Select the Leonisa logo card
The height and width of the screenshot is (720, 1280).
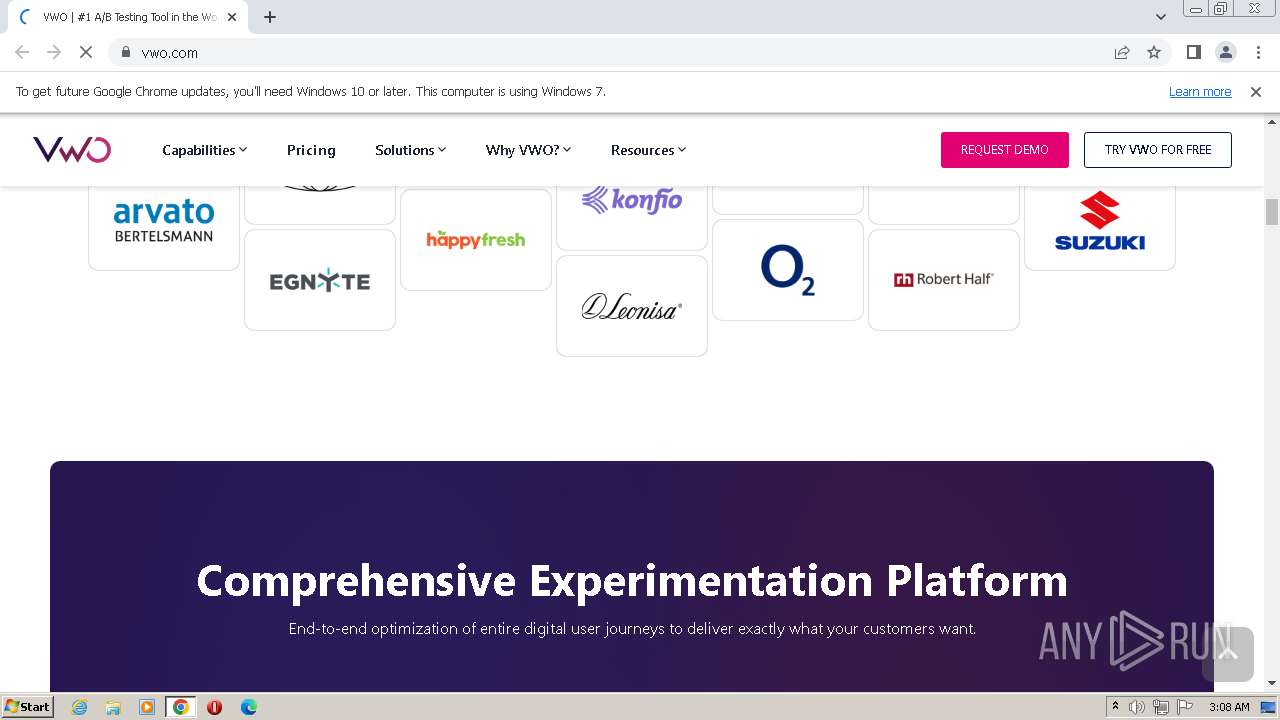pyautogui.click(x=632, y=306)
